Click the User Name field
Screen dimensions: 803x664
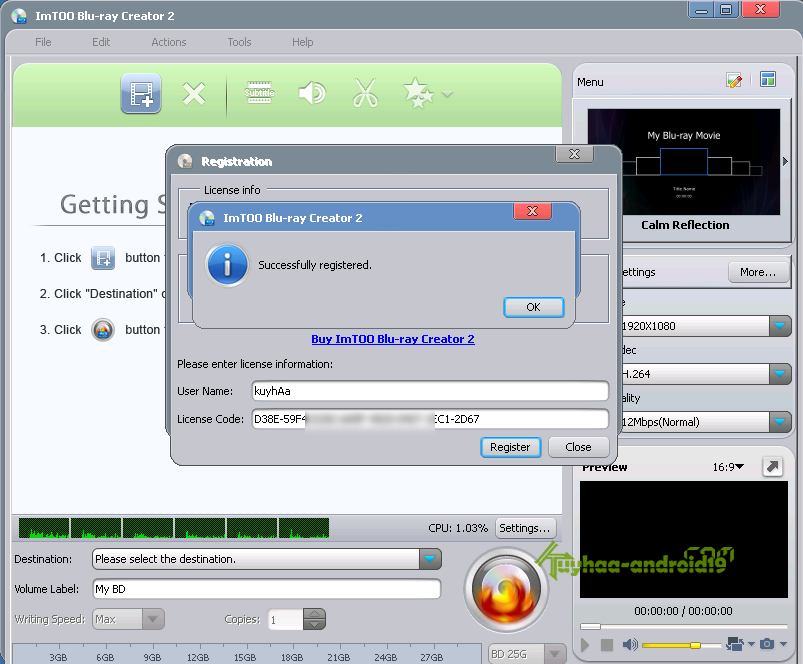point(430,391)
